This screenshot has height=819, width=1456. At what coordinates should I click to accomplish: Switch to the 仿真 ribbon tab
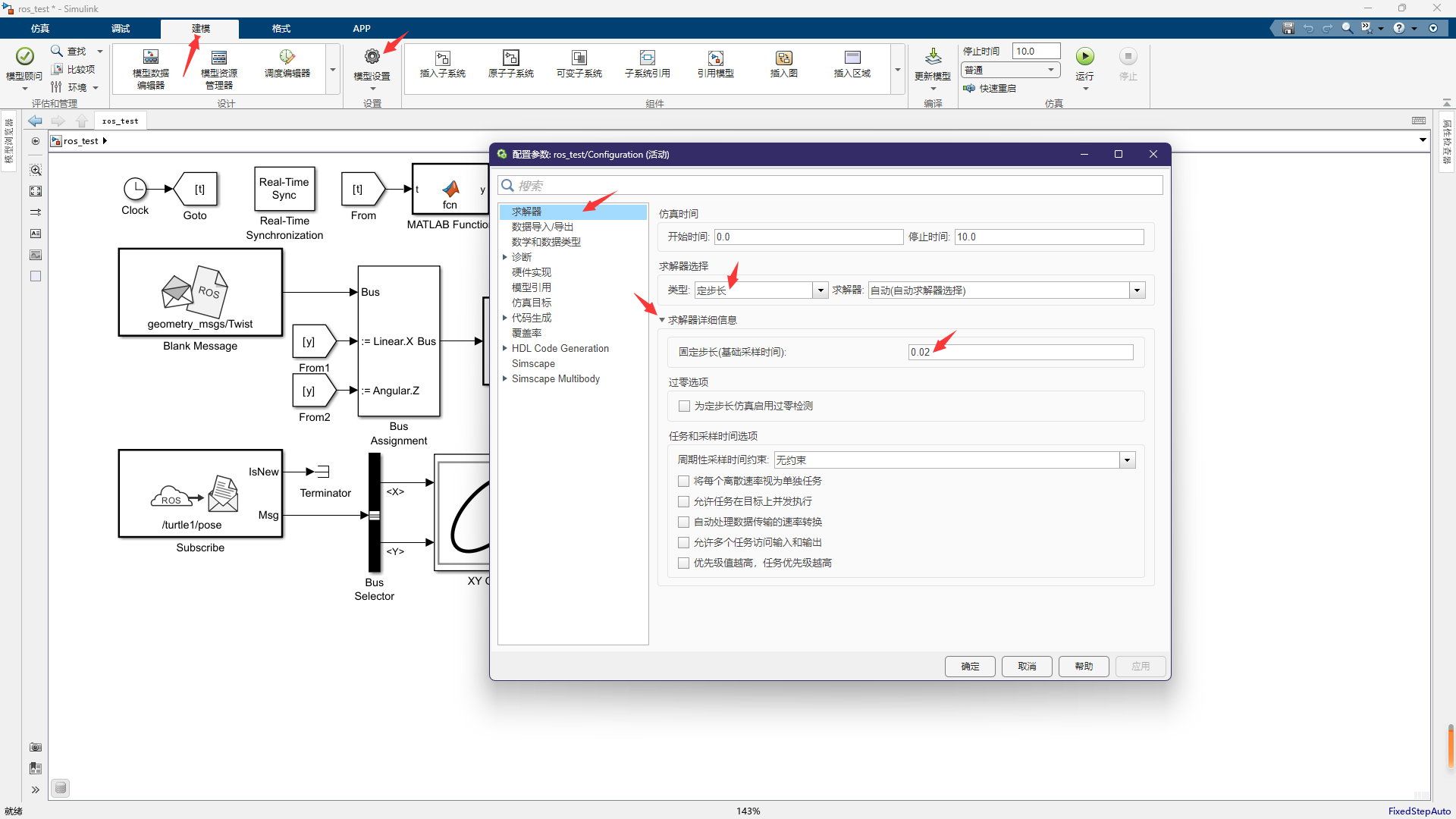click(40, 28)
